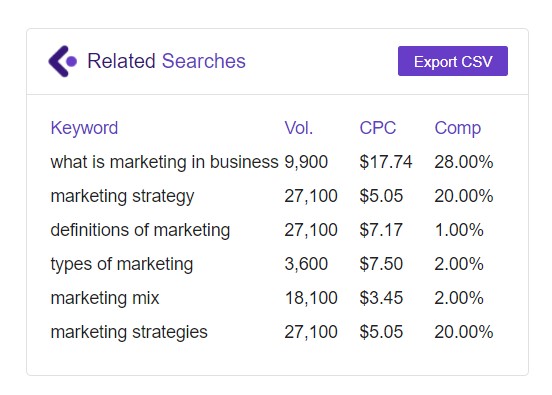The height and width of the screenshot is (395, 552).
Task: Sort by Keyword column header
Action: [x=84, y=128]
